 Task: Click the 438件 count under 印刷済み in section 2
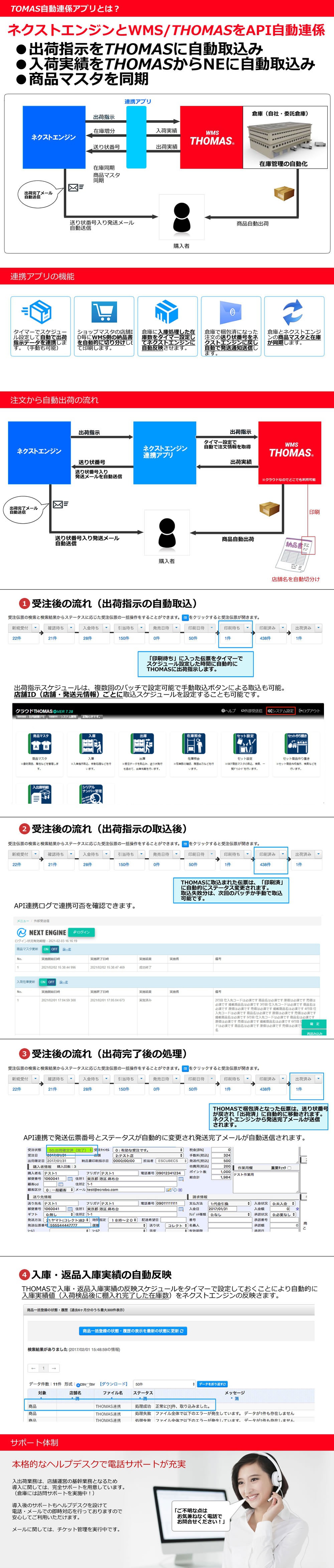click(x=265, y=864)
